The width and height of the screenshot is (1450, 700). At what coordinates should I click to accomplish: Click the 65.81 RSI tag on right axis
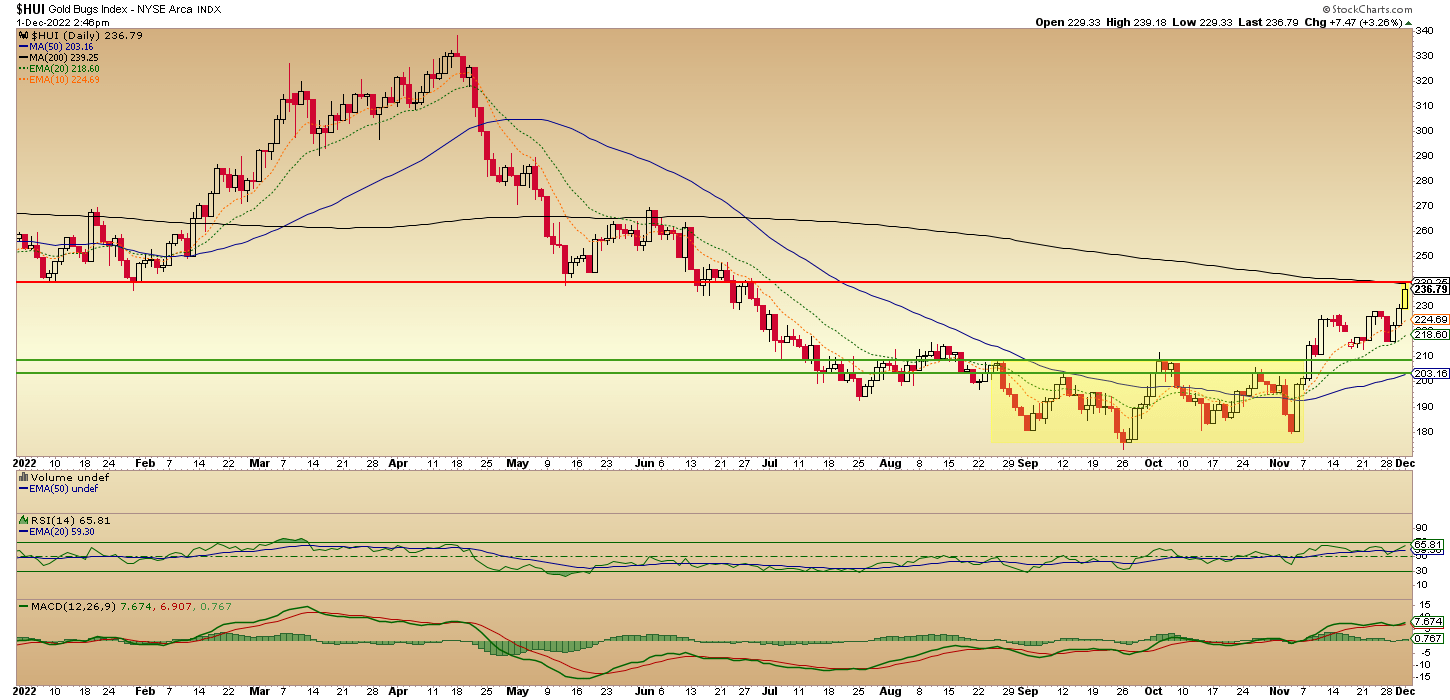1429,544
